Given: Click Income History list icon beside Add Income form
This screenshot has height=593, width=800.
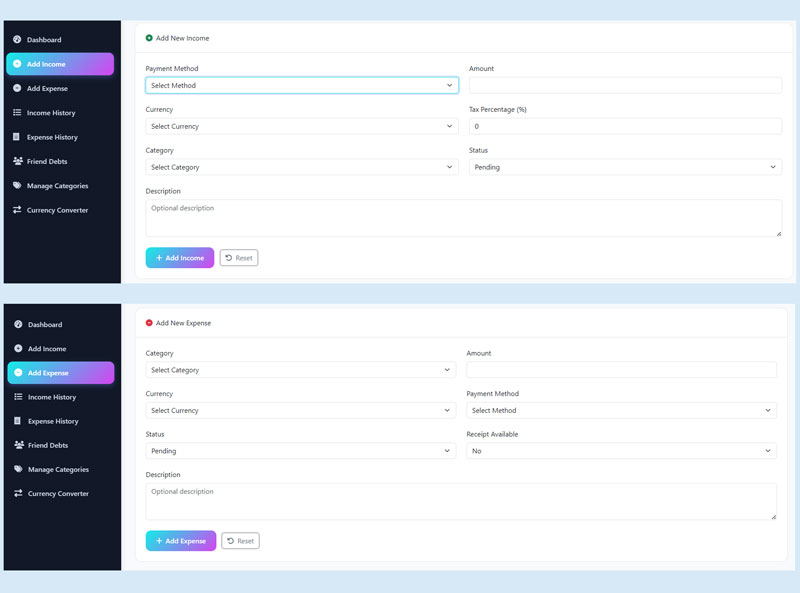Looking at the screenshot, I should click(x=17, y=113).
